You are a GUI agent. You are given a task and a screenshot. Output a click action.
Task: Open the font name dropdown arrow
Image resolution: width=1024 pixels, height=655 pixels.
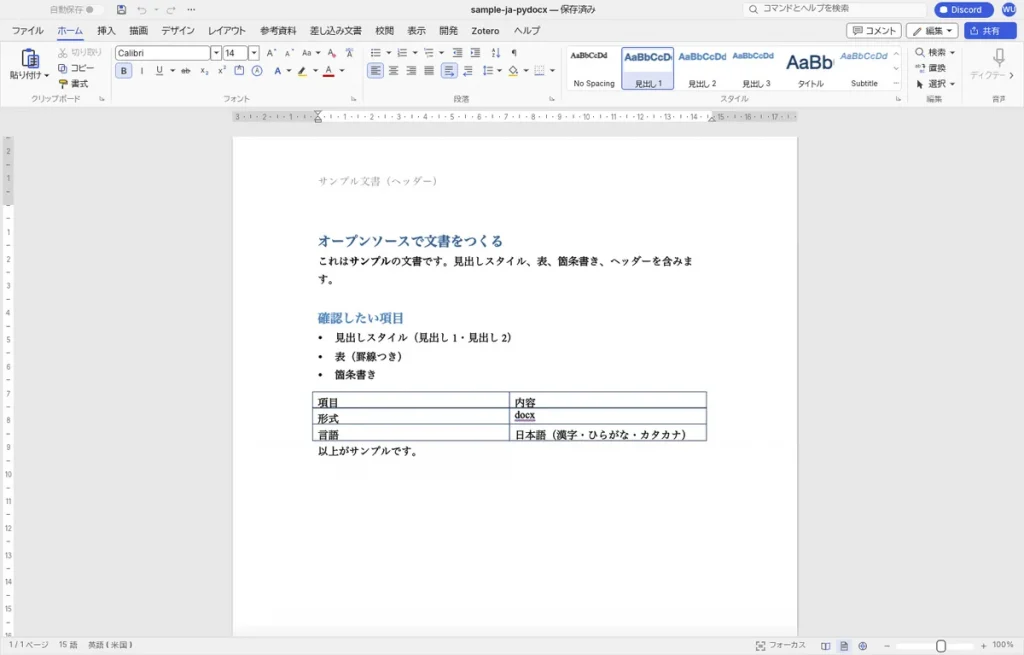point(216,53)
